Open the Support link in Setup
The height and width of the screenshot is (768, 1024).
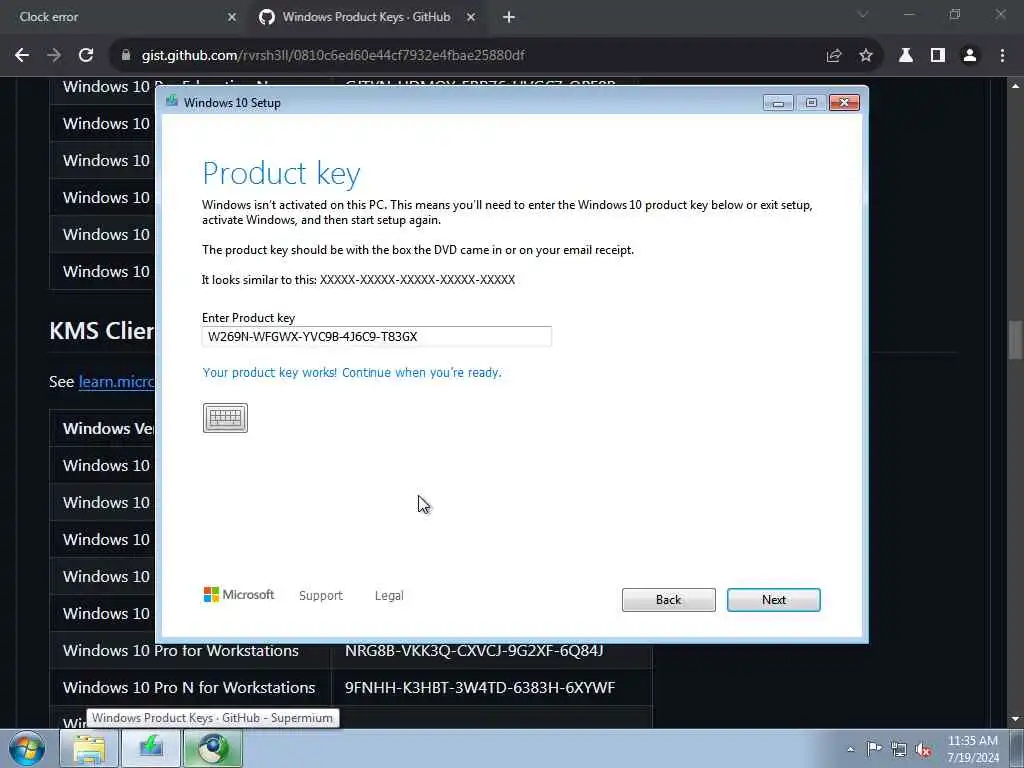pos(321,596)
